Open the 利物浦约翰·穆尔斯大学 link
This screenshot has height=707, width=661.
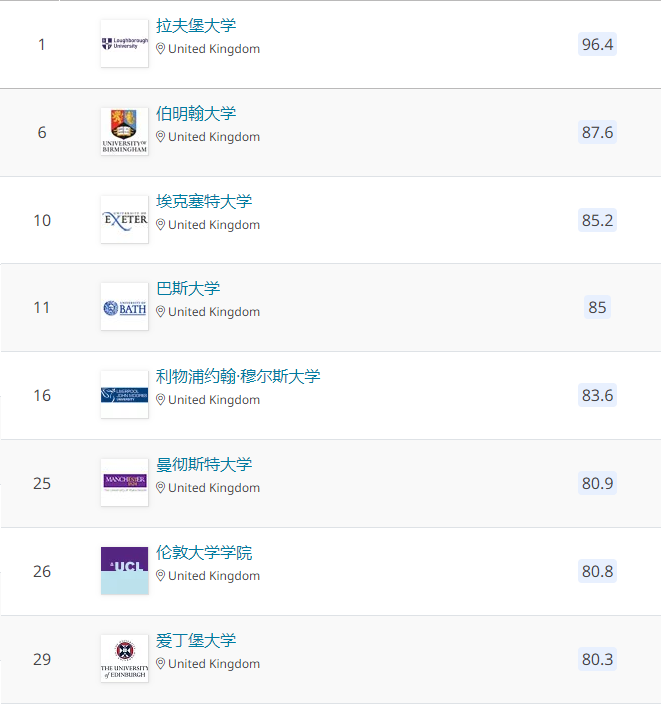[238, 377]
